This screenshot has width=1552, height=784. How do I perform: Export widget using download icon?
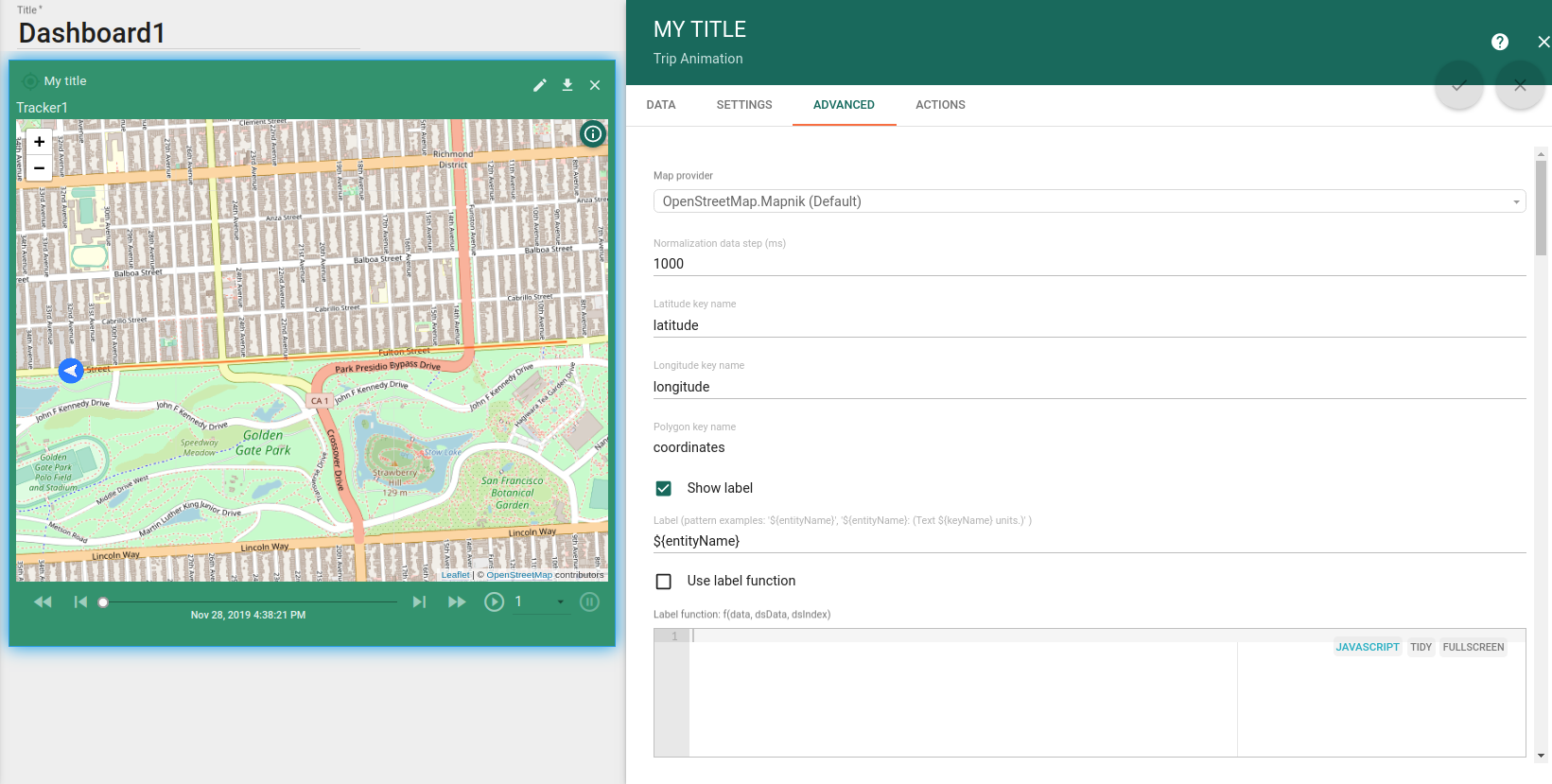click(567, 85)
